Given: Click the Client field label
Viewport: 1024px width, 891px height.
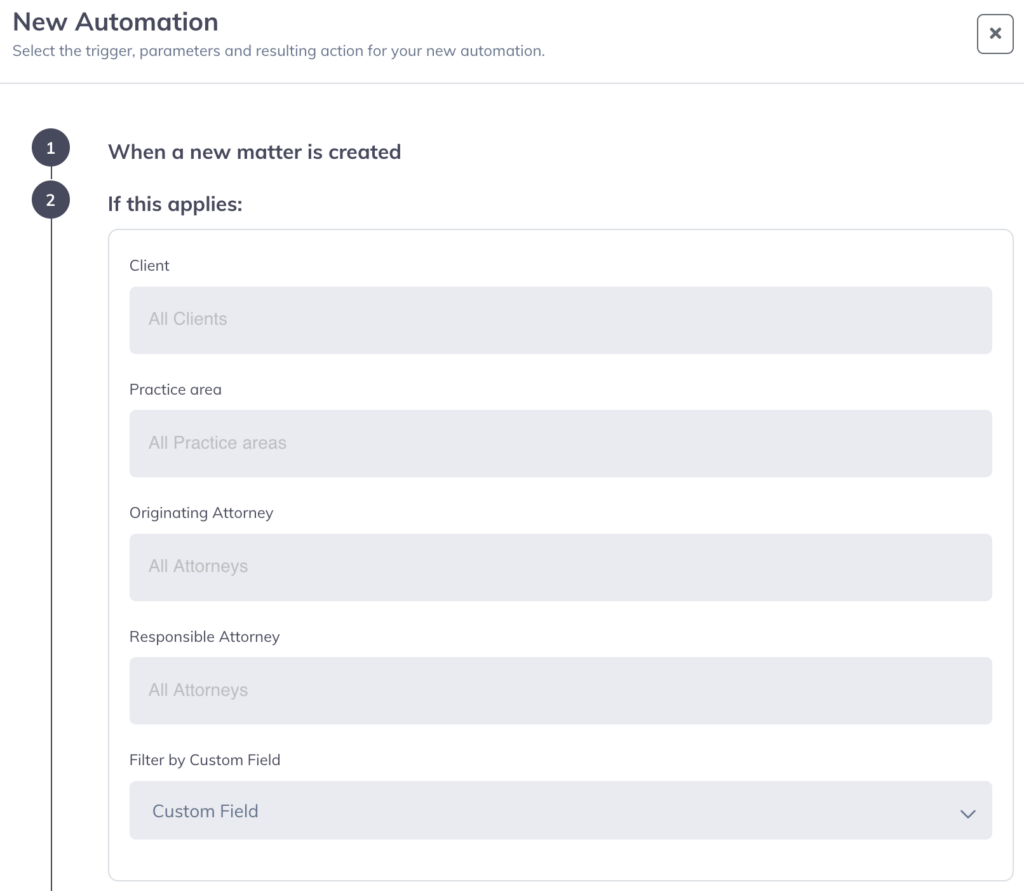Looking at the screenshot, I should [x=150, y=266].
